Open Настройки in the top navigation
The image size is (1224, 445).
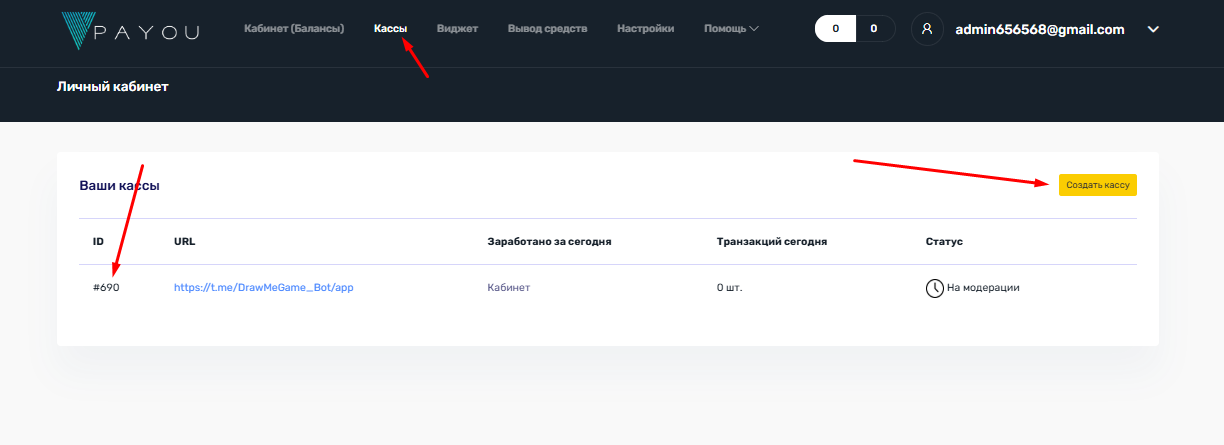tap(645, 29)
